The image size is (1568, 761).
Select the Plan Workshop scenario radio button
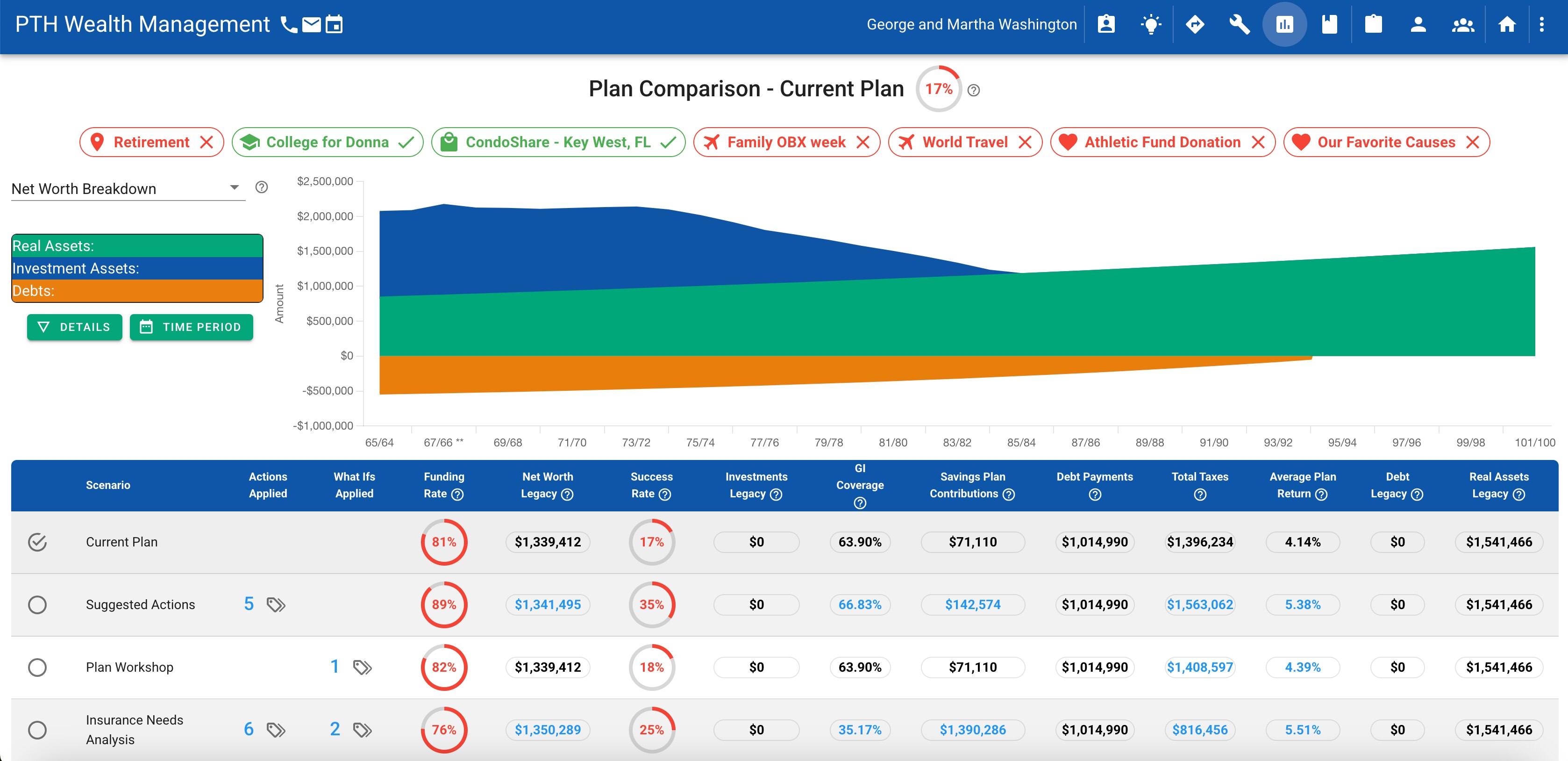pos(37,667)
